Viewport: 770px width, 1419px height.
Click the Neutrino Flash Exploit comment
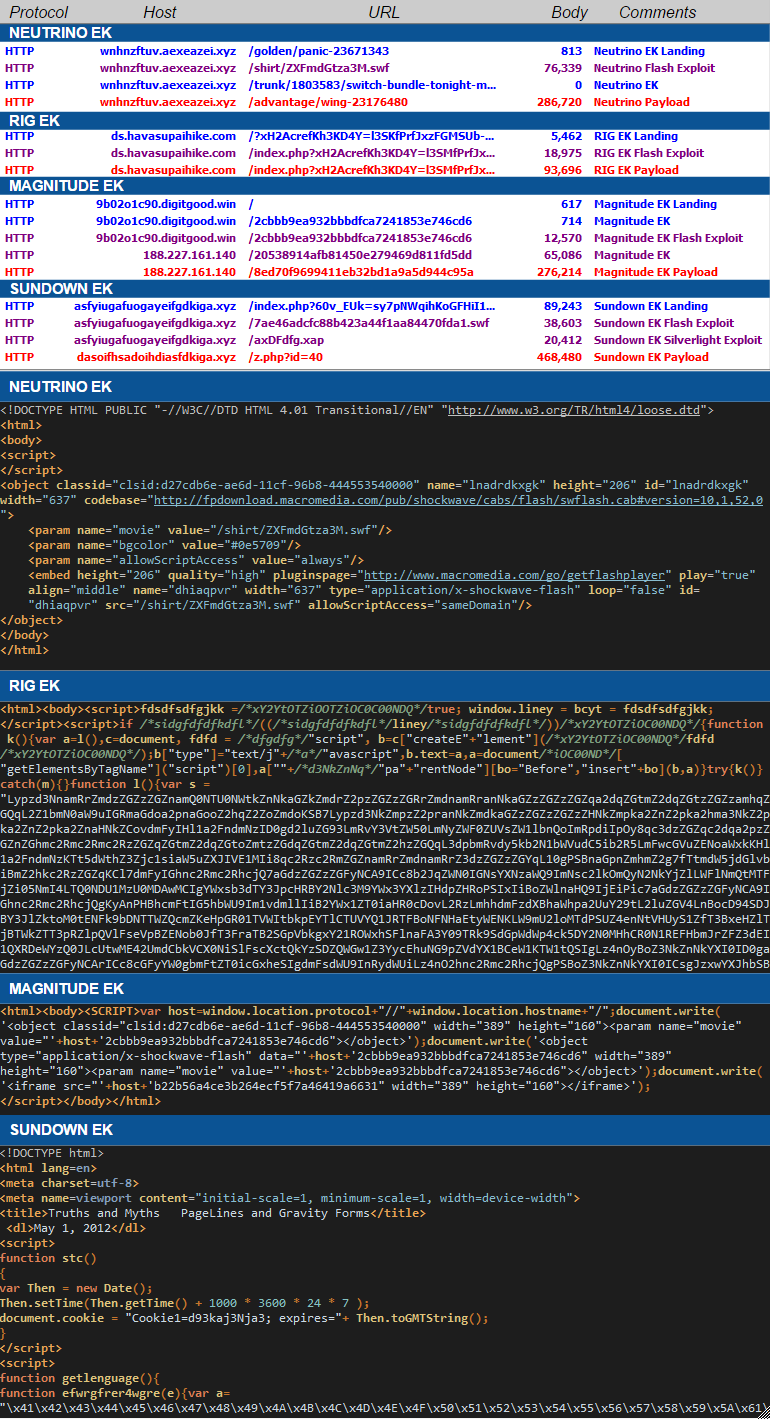654,68
